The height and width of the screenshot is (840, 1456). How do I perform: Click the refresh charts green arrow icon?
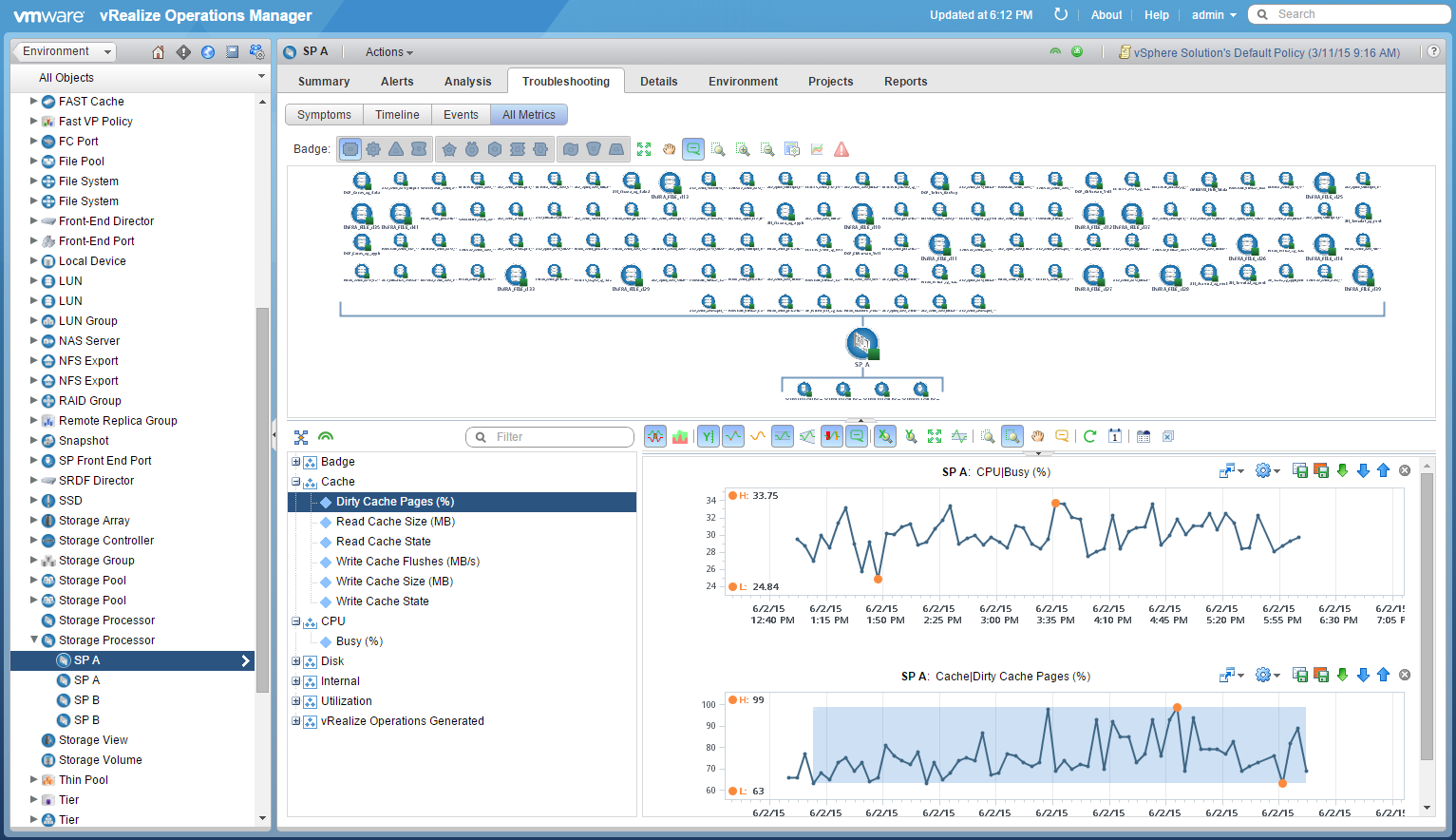click(1089, 436)
